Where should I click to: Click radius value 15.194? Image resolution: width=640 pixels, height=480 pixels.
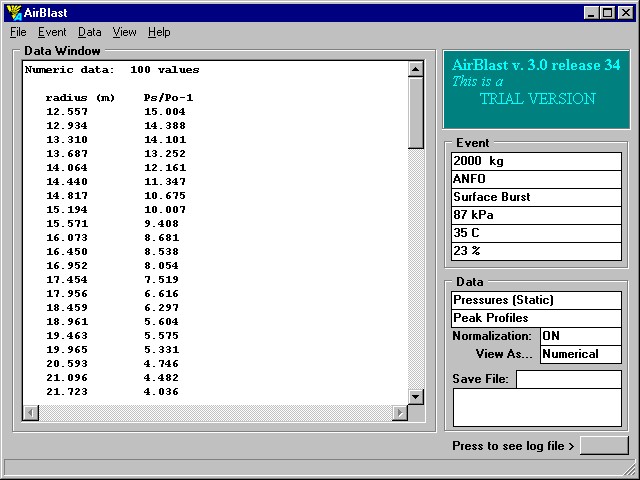pos(67,210)
